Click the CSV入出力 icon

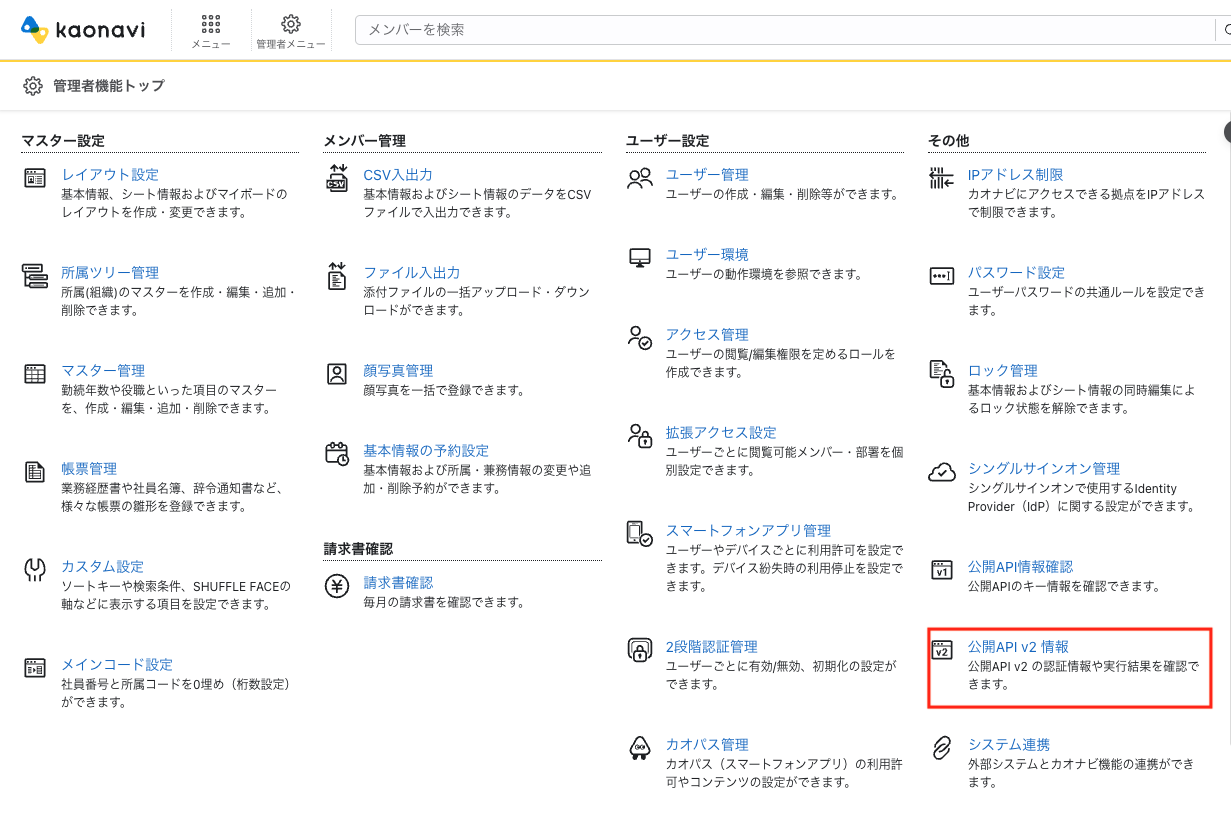coord(337,178)
